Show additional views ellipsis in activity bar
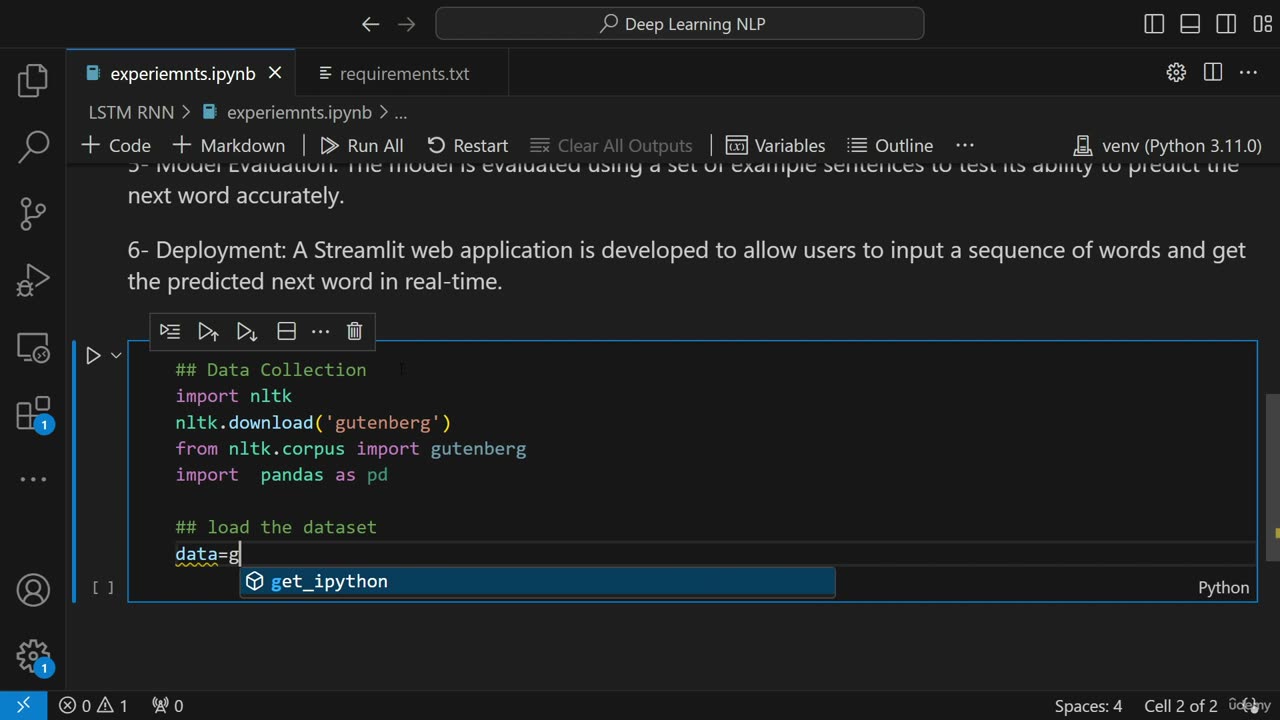 point(33,479)
